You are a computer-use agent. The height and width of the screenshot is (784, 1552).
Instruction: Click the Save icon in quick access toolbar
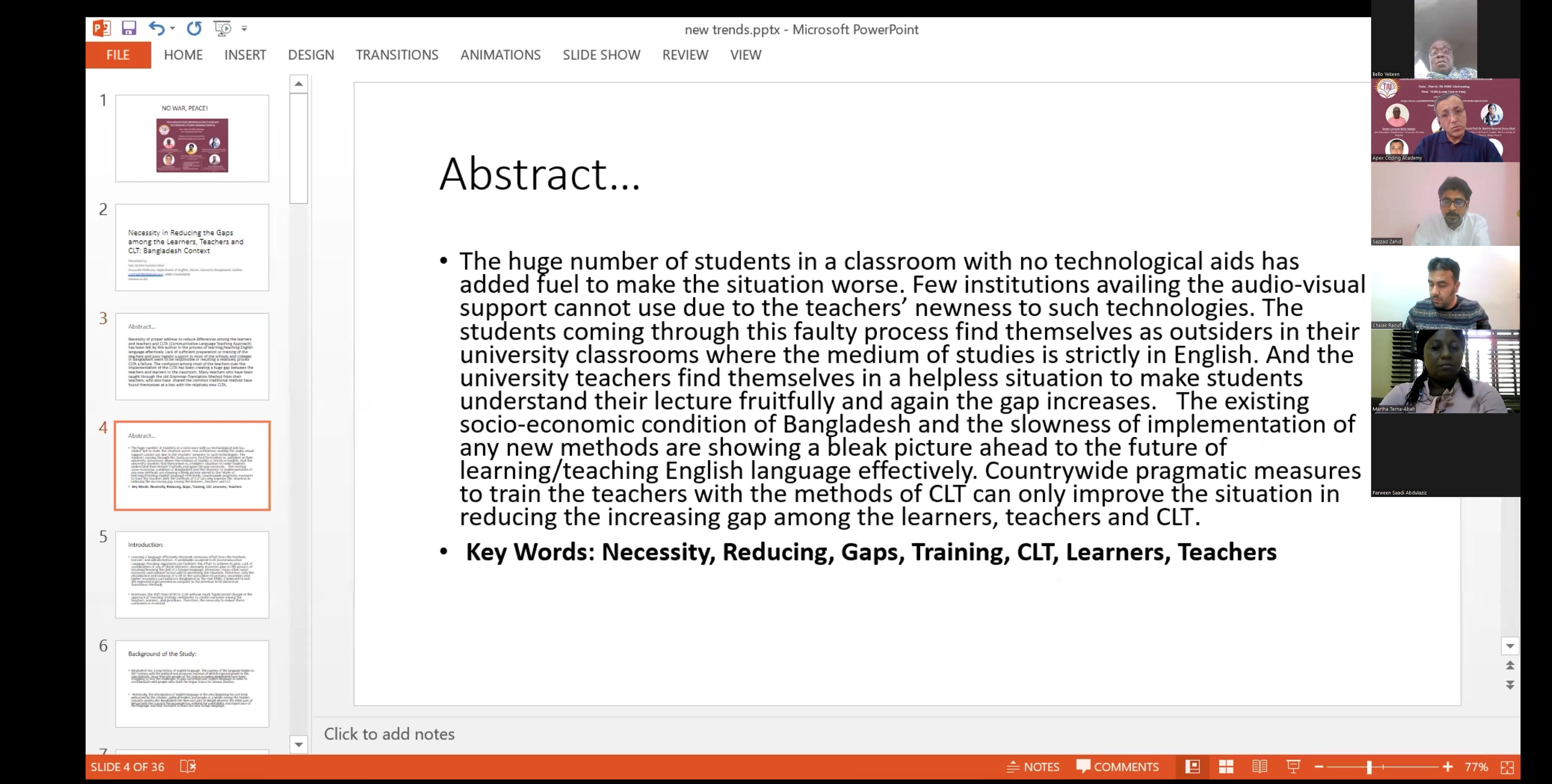(x=129, y=28)
